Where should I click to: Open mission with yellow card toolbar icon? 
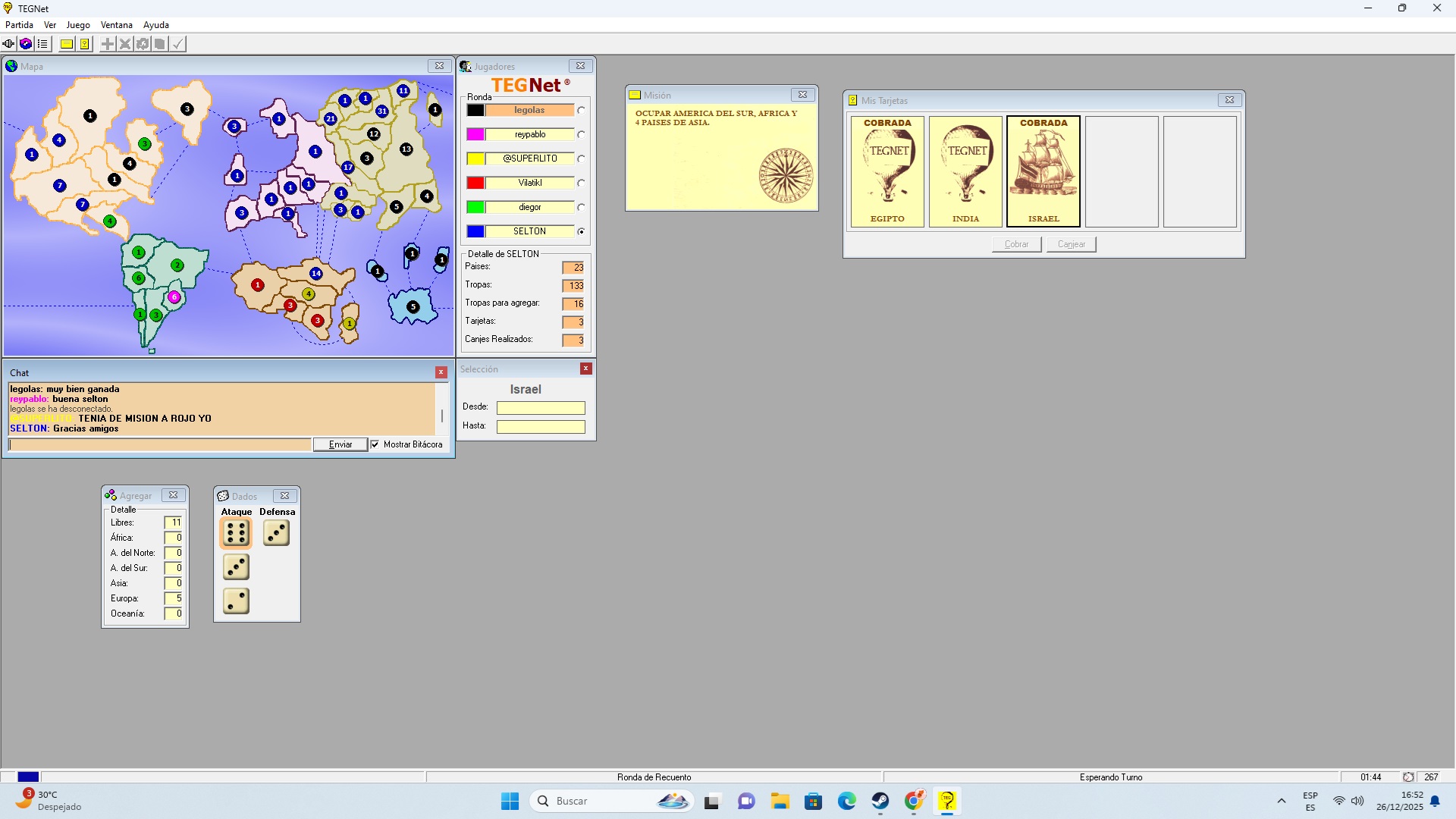[x=67, y=44]
